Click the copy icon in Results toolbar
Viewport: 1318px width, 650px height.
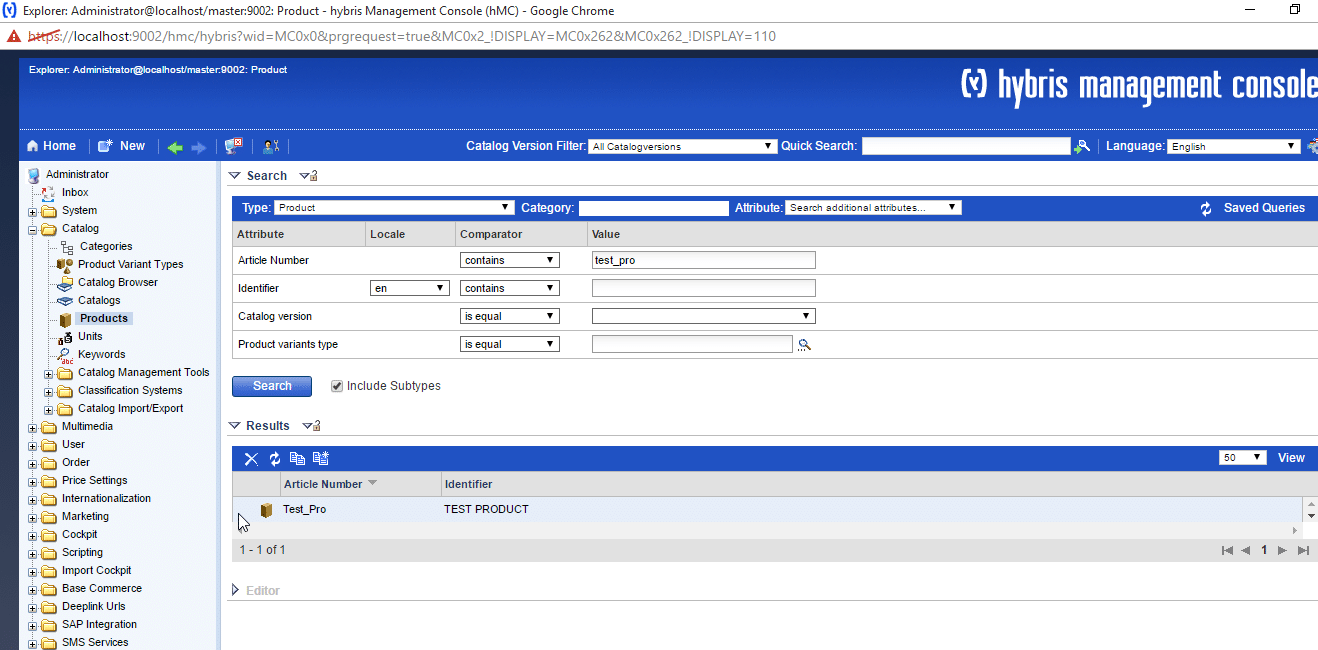[x=297, y=458]
